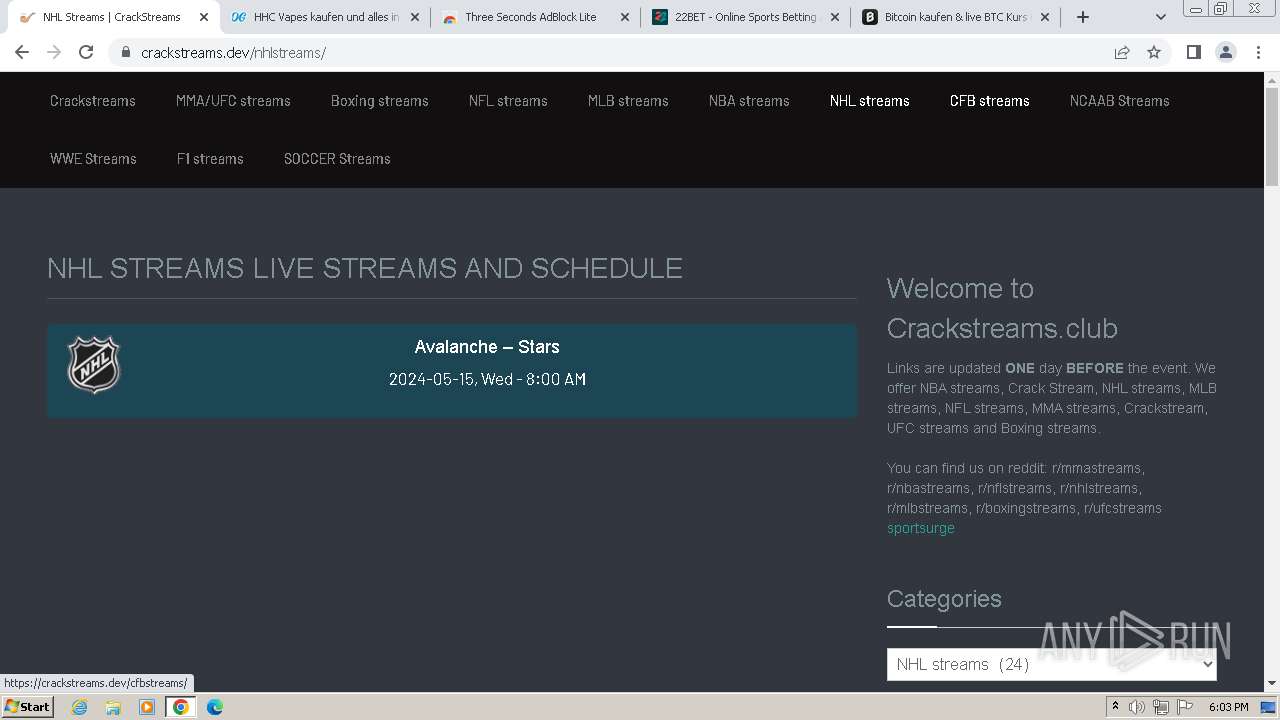Show hidden system tray icons
The image size is (1280, 720).
tap(1116, 707)
